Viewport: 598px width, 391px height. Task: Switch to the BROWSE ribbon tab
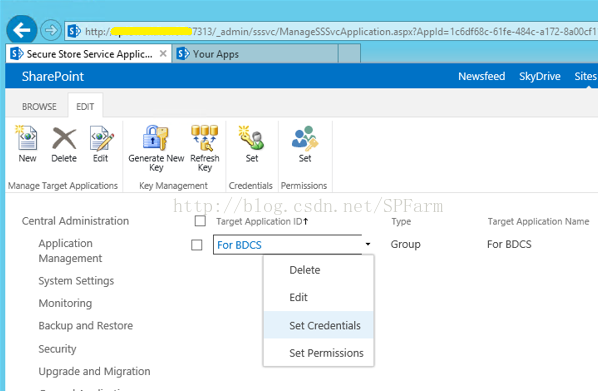(39, 106)
